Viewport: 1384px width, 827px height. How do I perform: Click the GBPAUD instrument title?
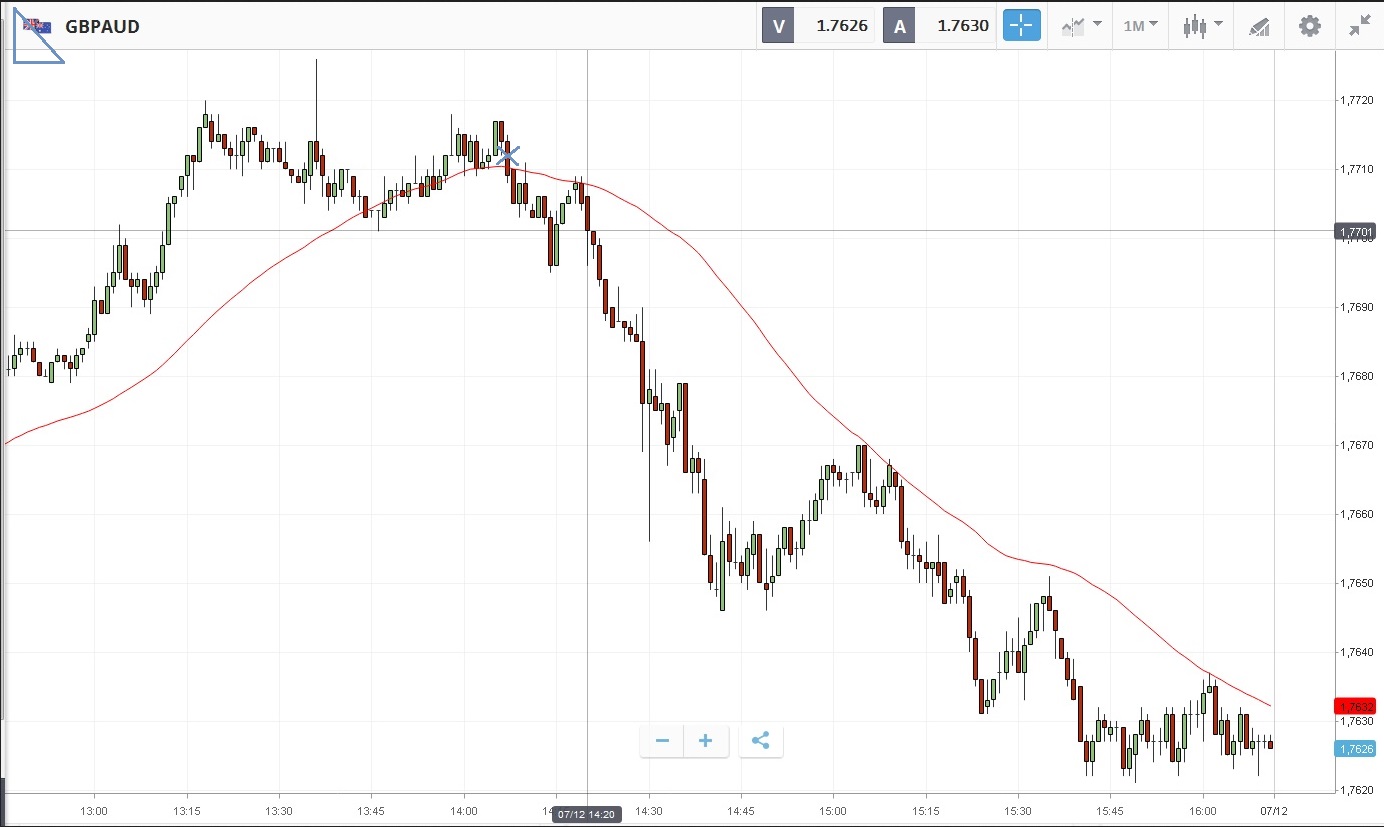(x=102, y=27)
